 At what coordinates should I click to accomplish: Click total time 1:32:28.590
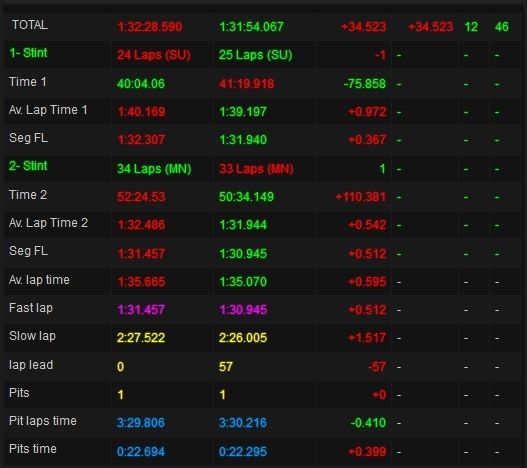pos(150,27)
